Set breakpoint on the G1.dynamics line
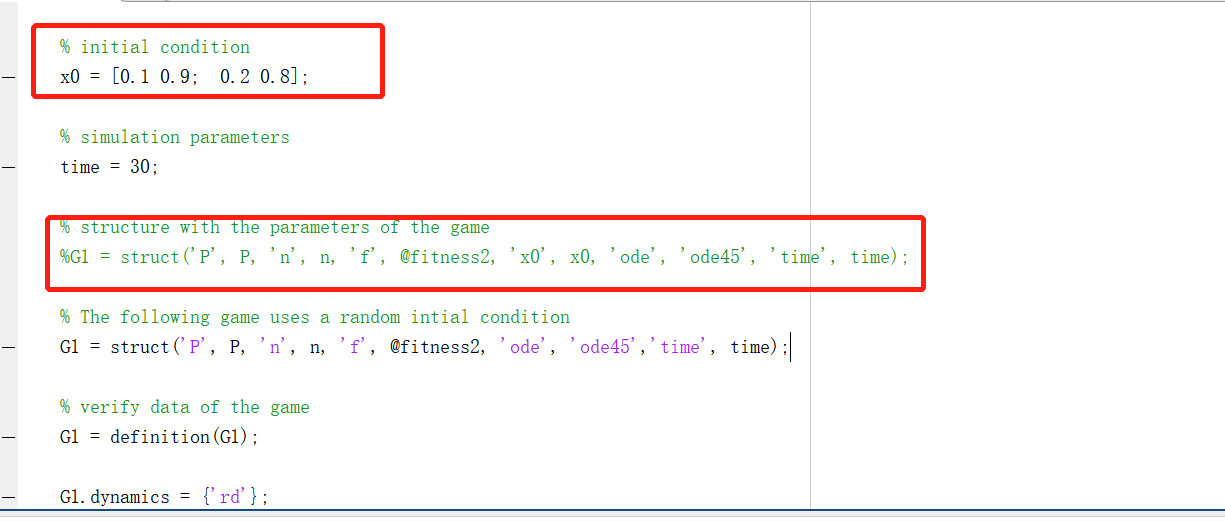This screenshot has width=1225, height=521. tap(8, 497)
